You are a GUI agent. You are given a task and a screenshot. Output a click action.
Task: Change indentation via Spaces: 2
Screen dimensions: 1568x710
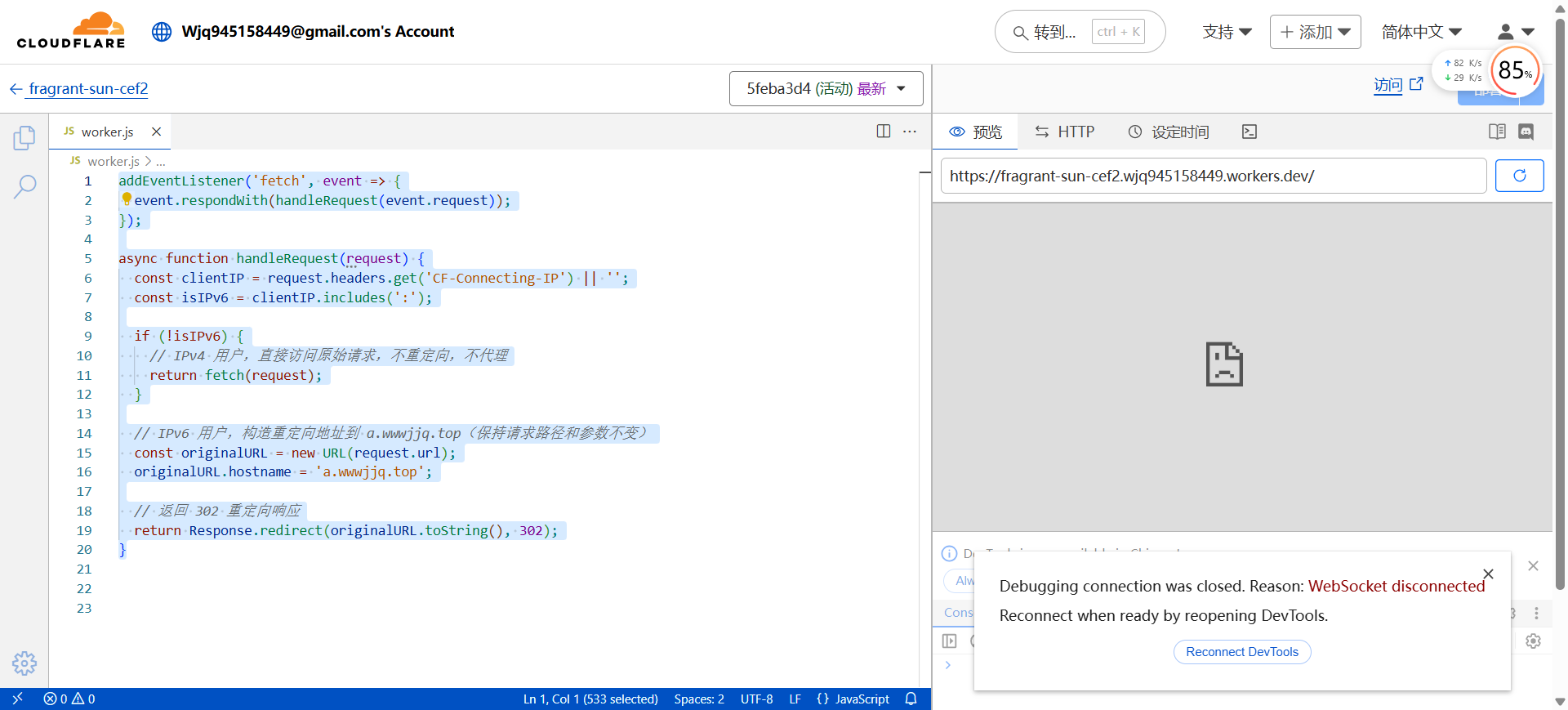(699, 699)
